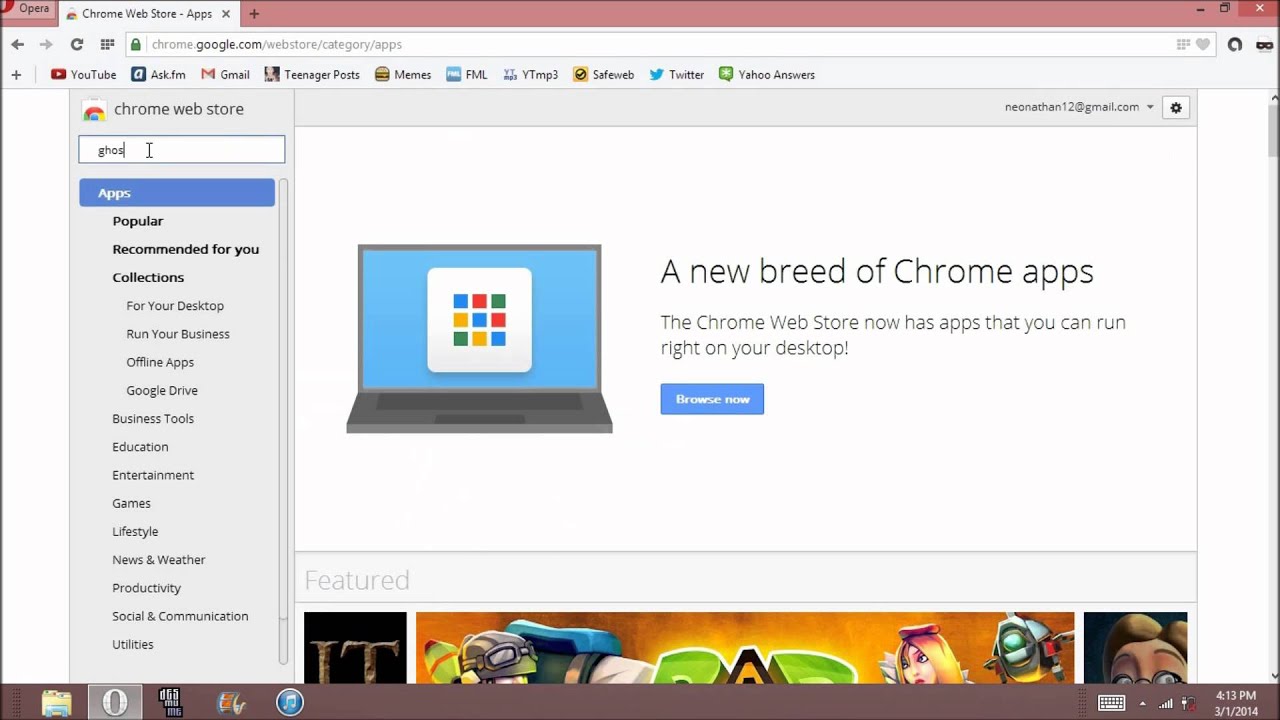The image size is (1280, 720).
Task: Open the Collections section
Action: pyautogui.click(x=148, y=277)
